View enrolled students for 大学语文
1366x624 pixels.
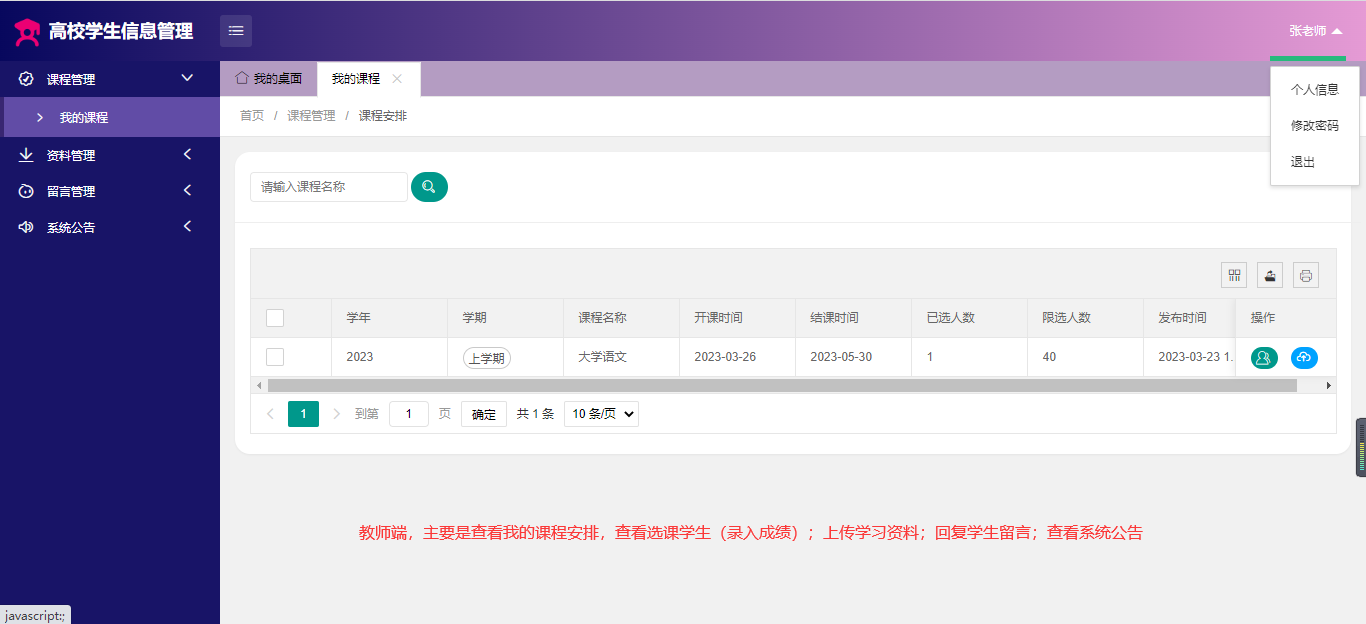pos(1264,358)
